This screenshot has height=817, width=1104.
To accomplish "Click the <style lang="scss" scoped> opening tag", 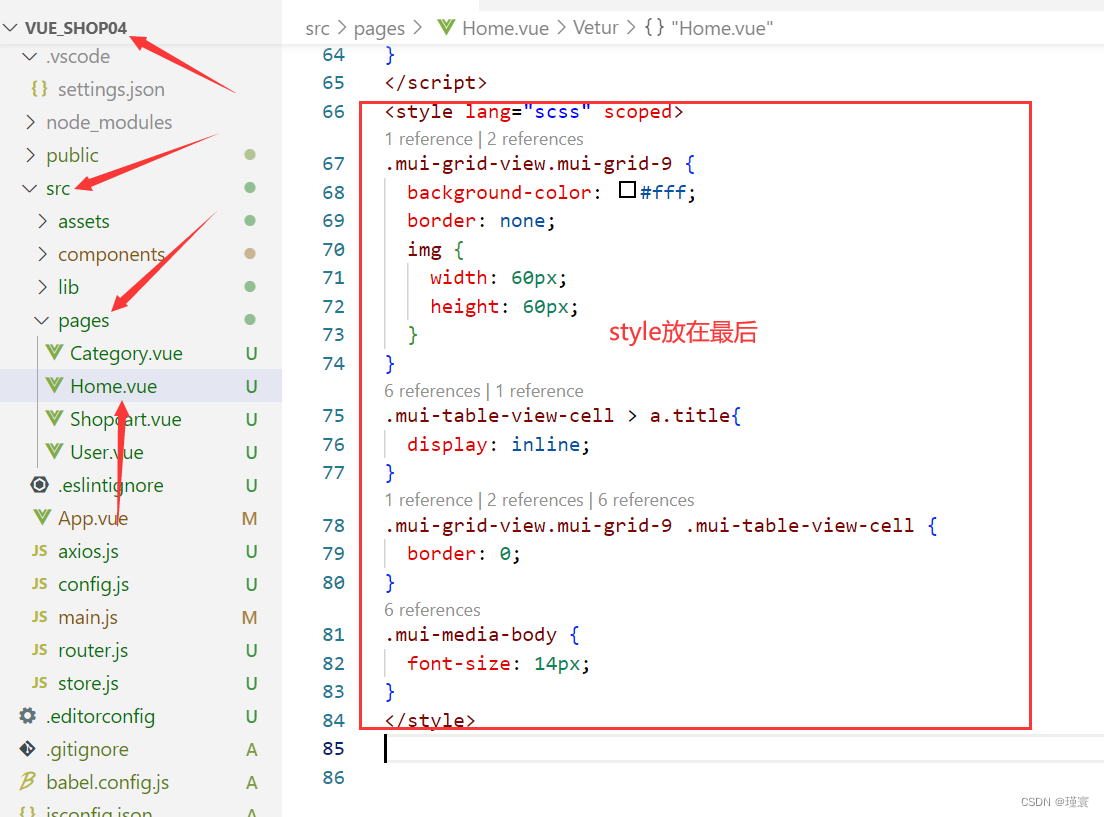I will tap(534, 112).
